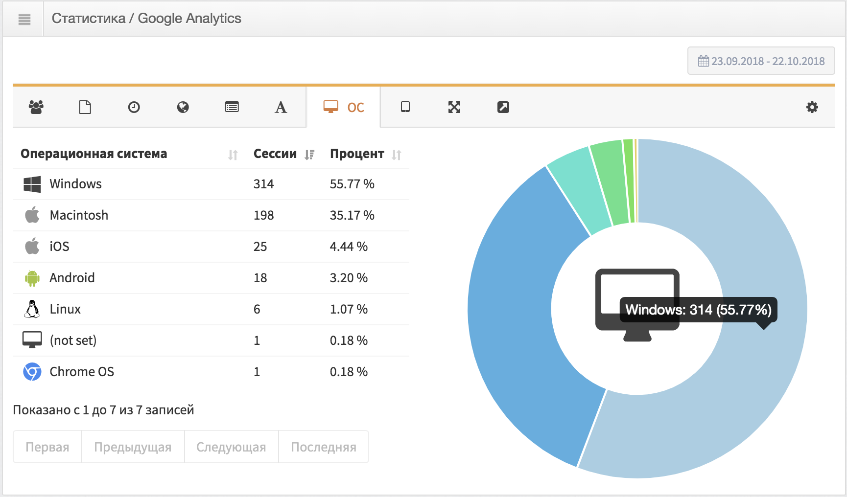Select the letter A language tab
This screenshot has height=497, width=847.
(280, 107)
